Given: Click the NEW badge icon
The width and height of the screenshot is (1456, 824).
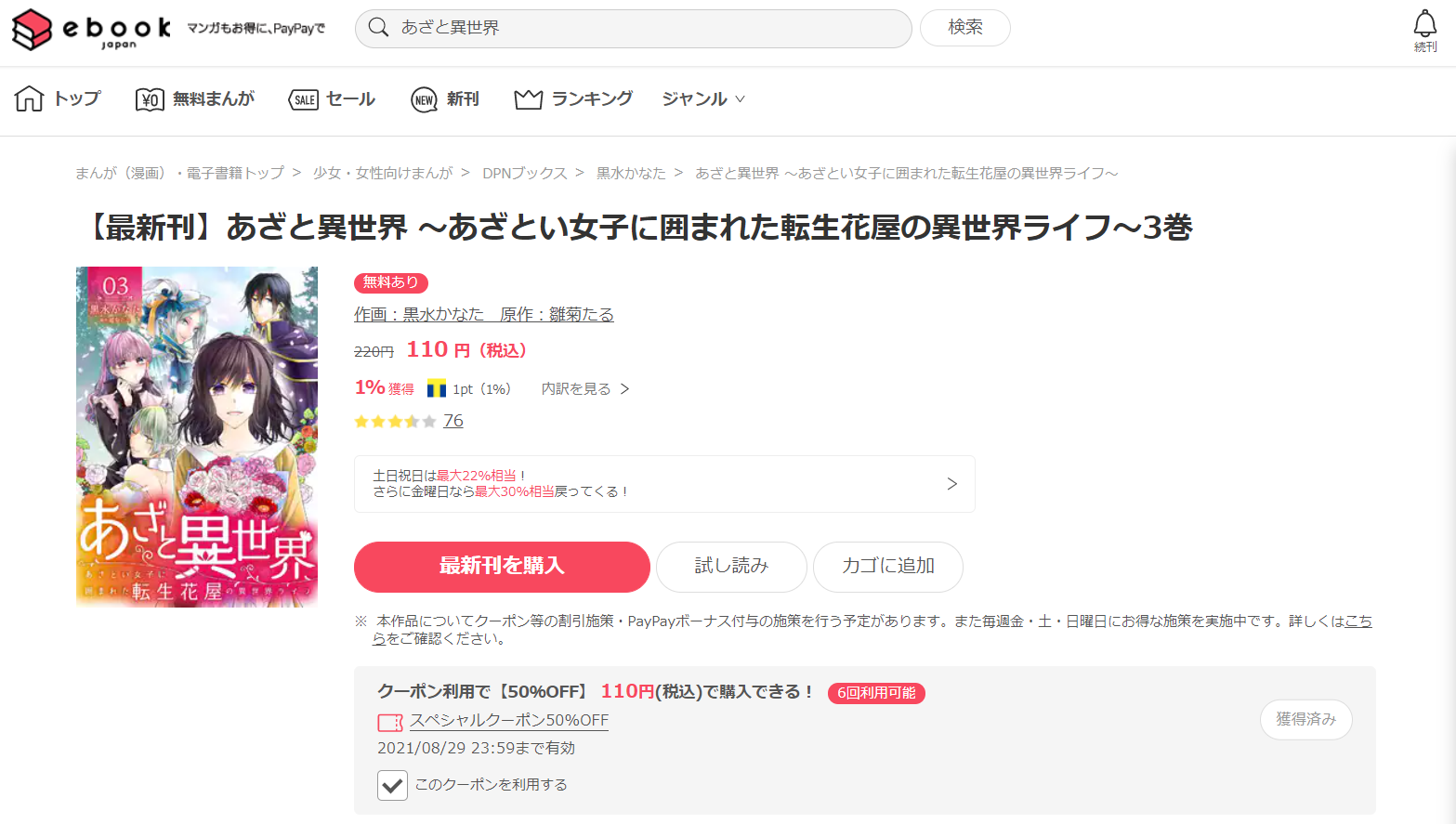Looking at the screenshot, I should coord(424,99).
